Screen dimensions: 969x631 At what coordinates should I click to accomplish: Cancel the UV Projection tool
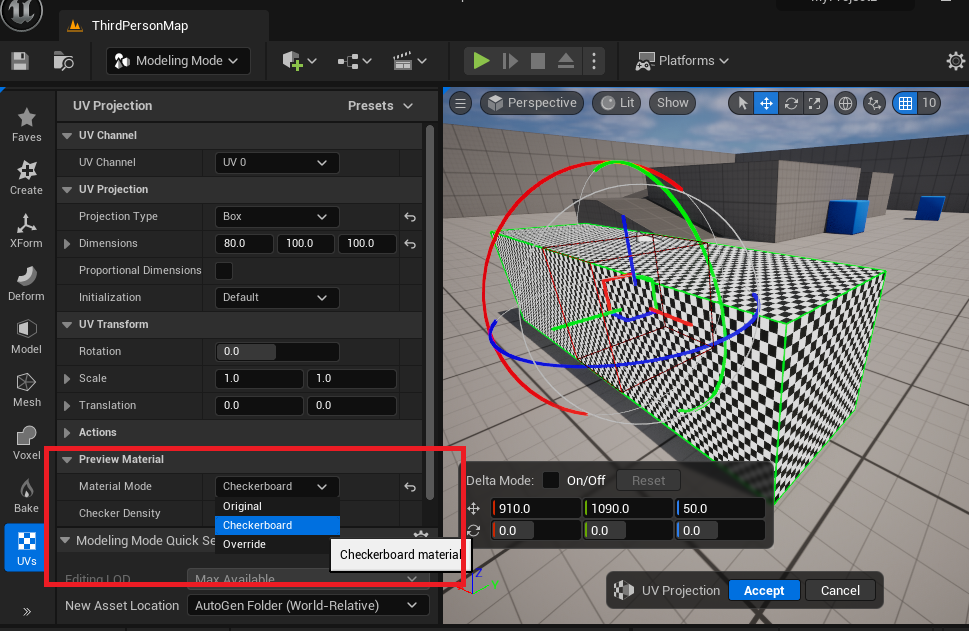click(840, 590)
